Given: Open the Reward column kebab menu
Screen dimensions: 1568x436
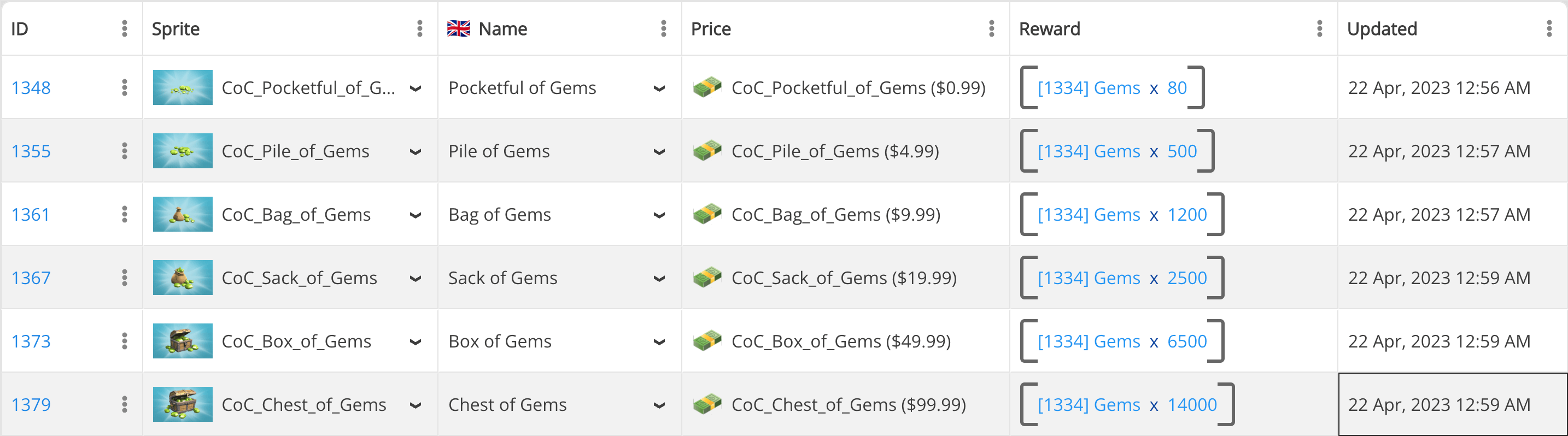Looking at the screenshot, I should click(x=1320, y=28).
